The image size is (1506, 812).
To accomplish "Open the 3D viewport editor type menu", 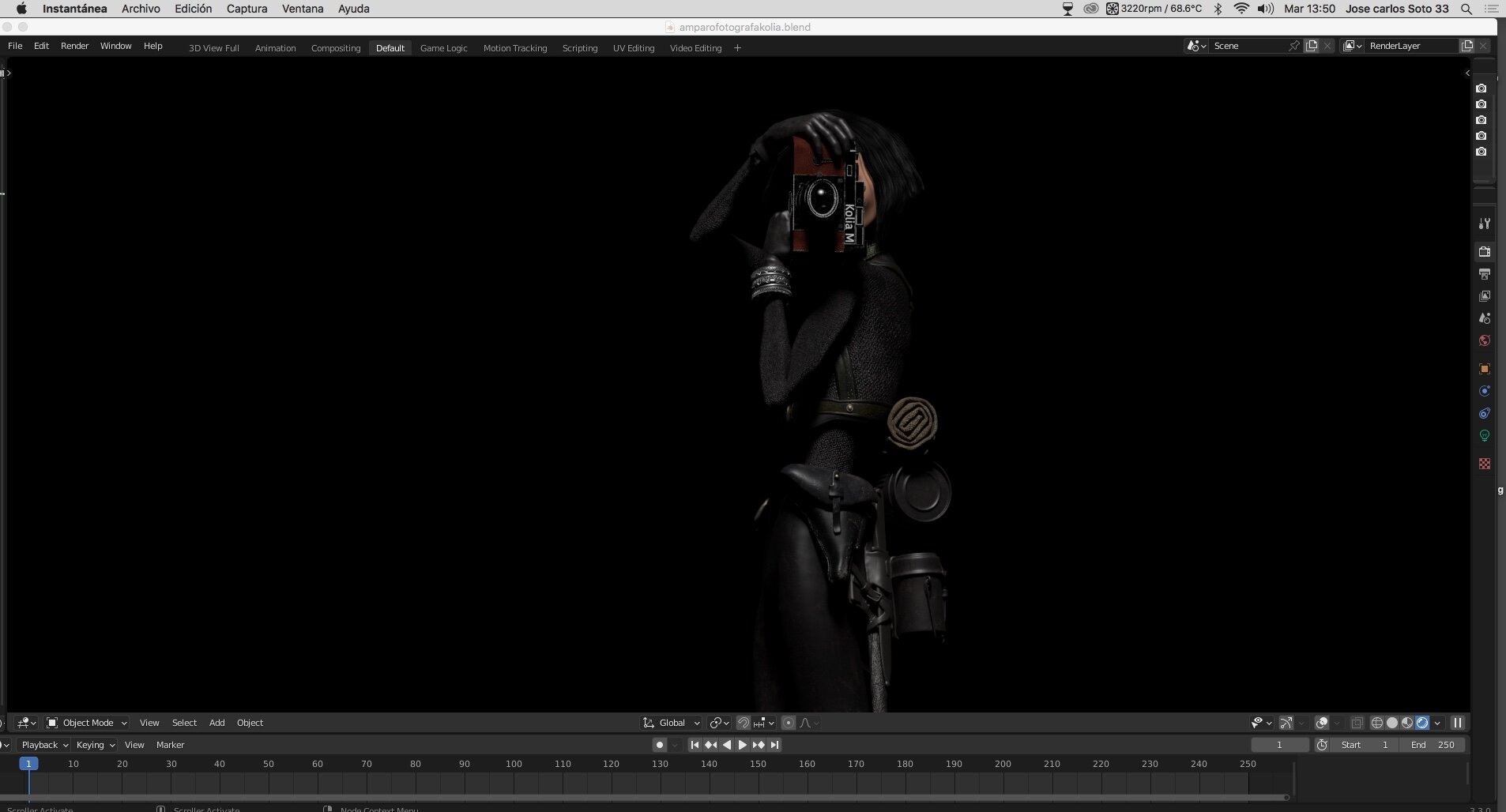I will pos(27,723).
